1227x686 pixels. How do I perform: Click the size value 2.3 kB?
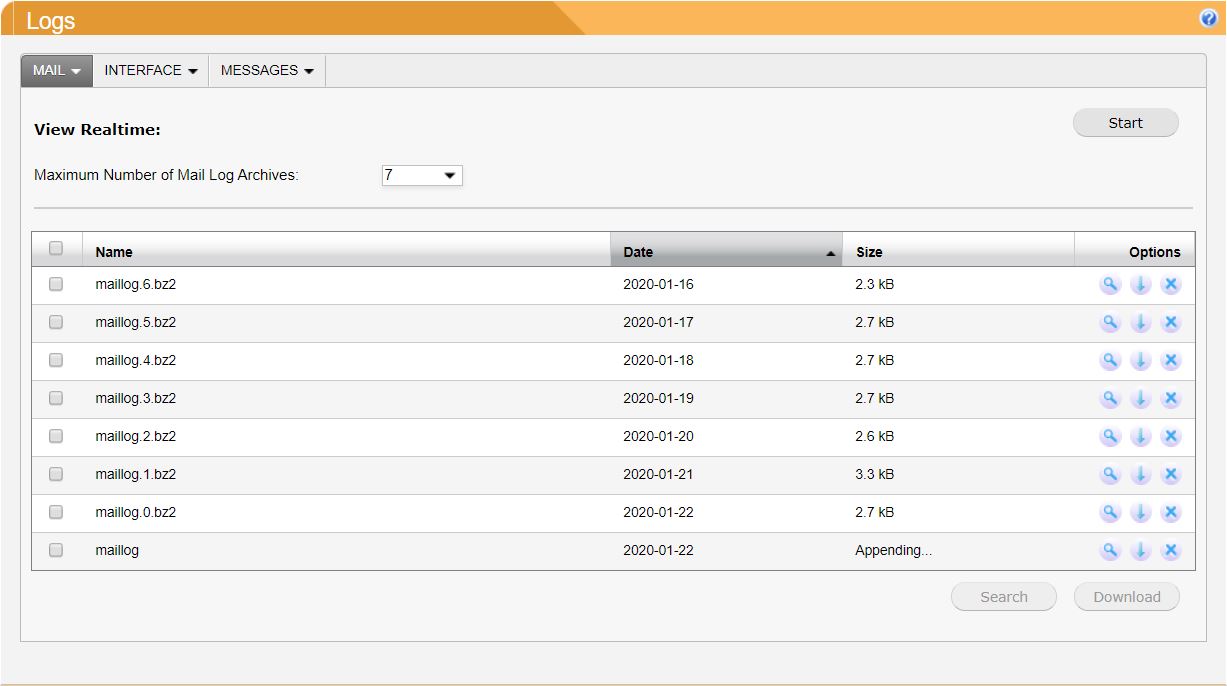click(x=875, y=285)
